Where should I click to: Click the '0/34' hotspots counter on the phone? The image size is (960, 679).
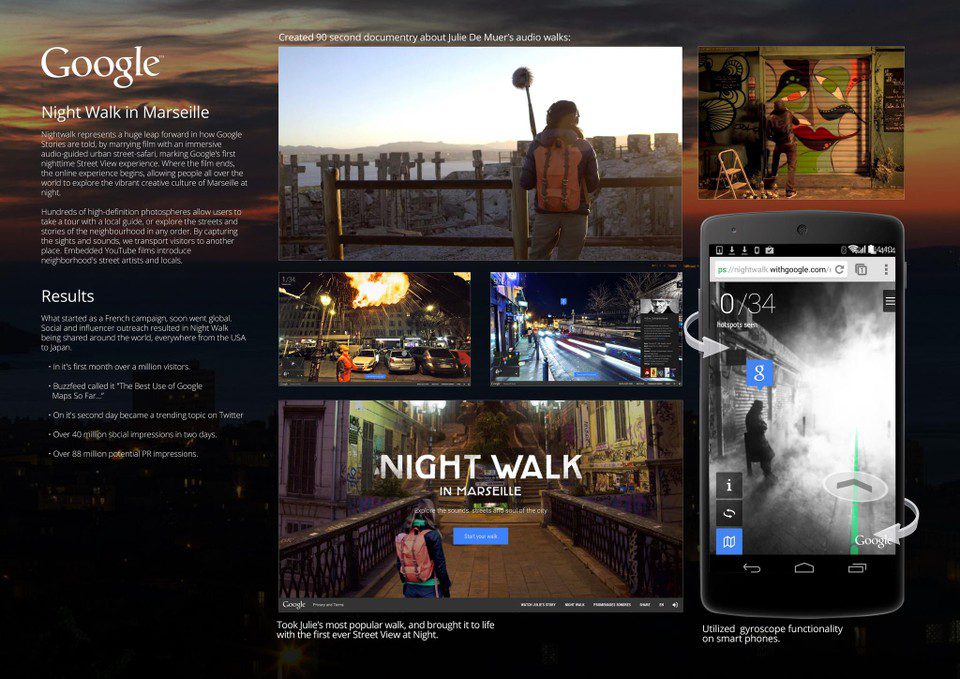coord(747,304)
